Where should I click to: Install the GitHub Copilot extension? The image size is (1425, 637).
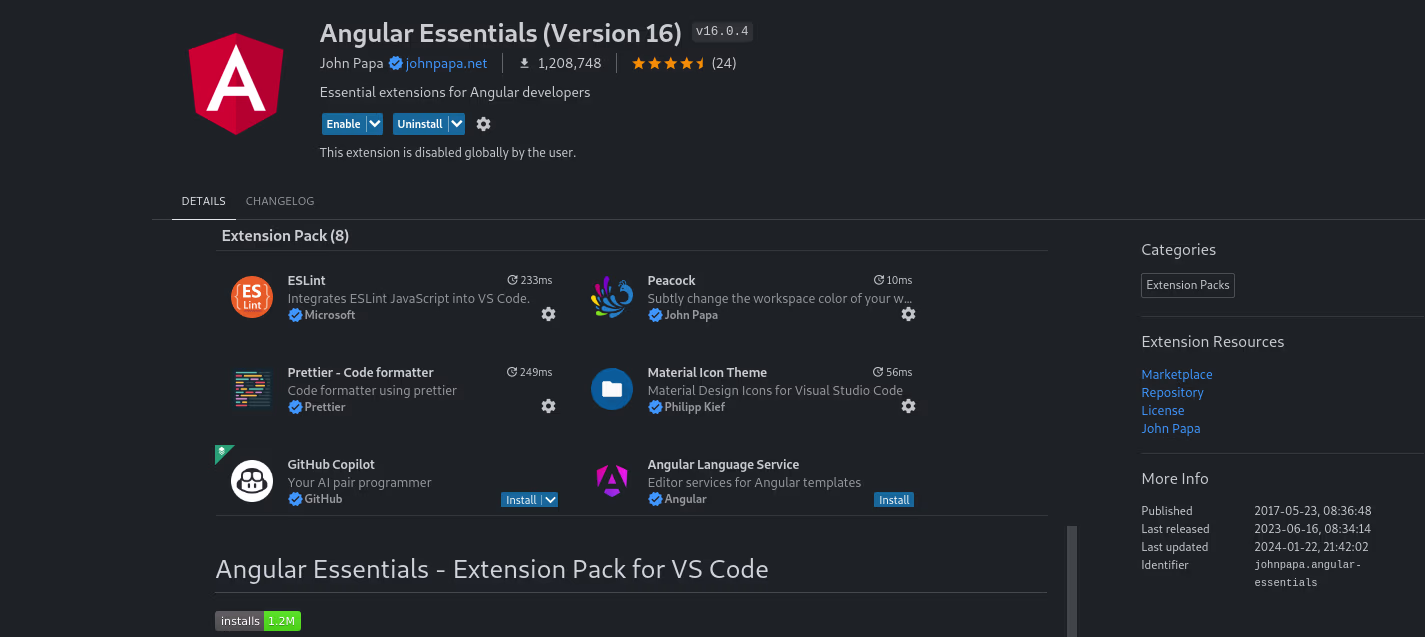coord(521,500)
